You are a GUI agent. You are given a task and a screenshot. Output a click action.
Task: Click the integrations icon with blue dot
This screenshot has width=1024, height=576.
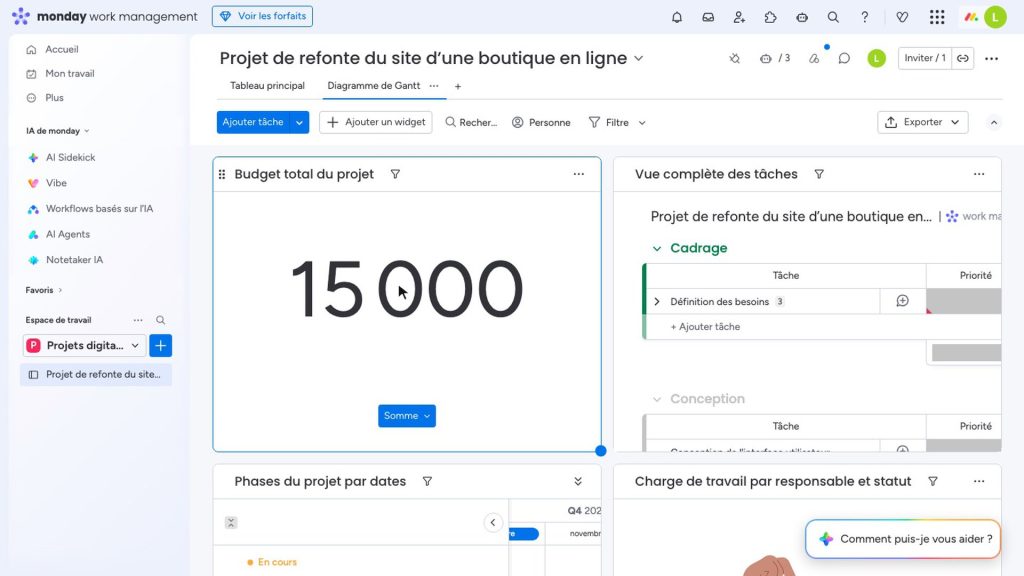pos(814,58)
